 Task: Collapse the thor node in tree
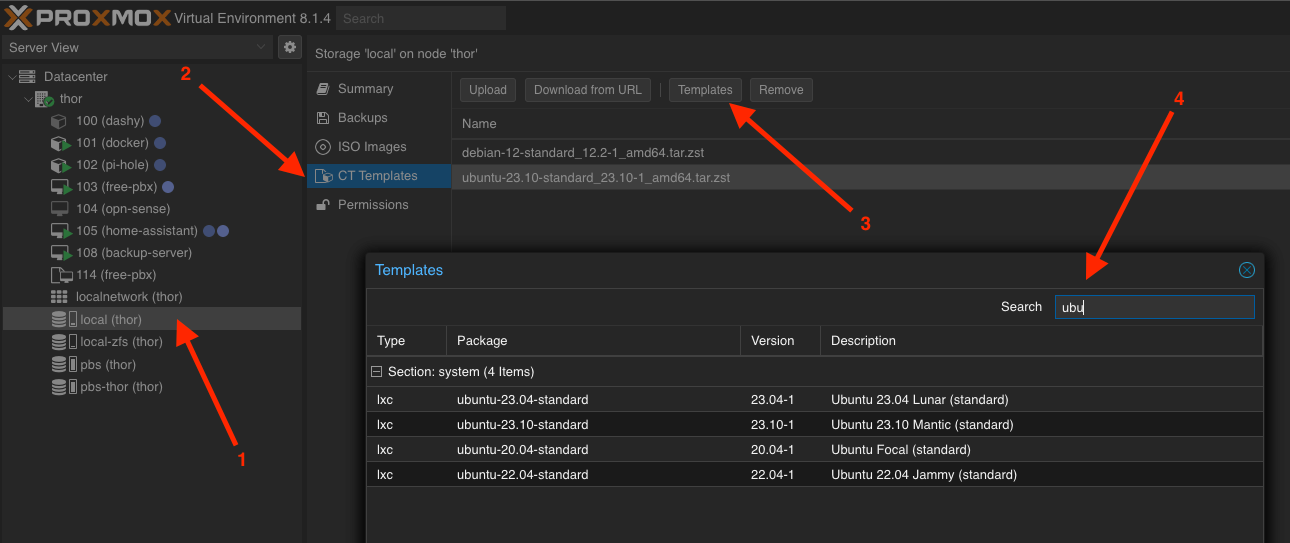(x=28, y=99)
